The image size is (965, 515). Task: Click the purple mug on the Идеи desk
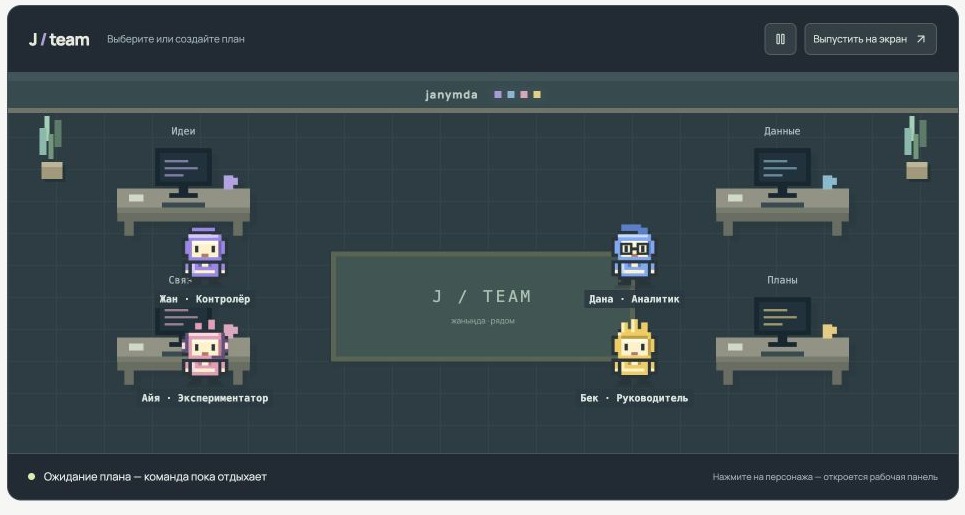tap(230, 182)
